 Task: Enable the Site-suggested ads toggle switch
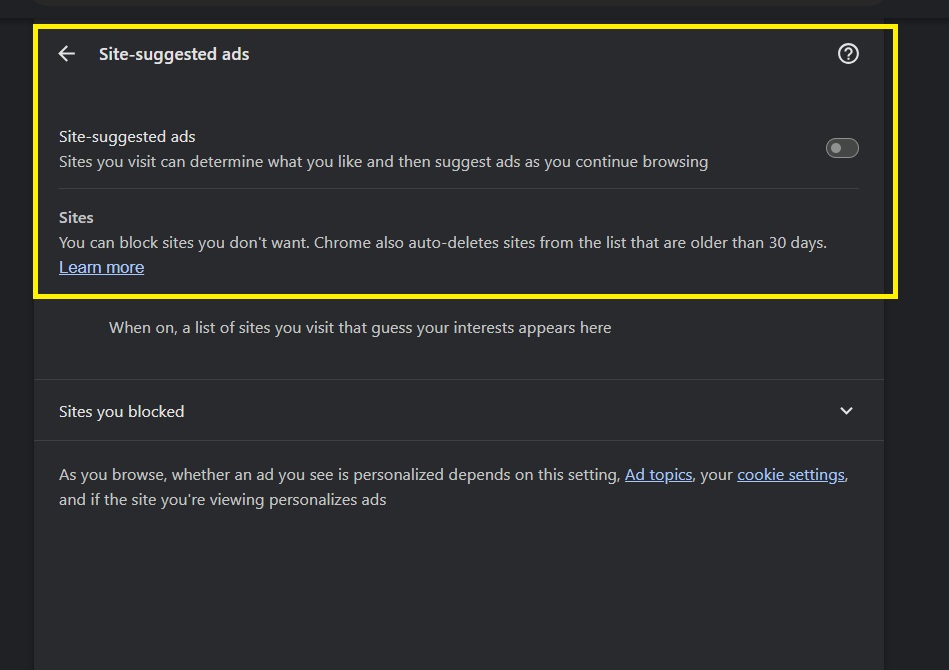pyautogui.click(x=842, y=148)
